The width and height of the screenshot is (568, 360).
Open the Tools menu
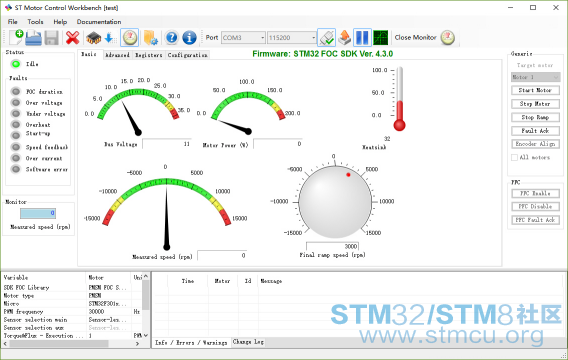pos(35,22)
